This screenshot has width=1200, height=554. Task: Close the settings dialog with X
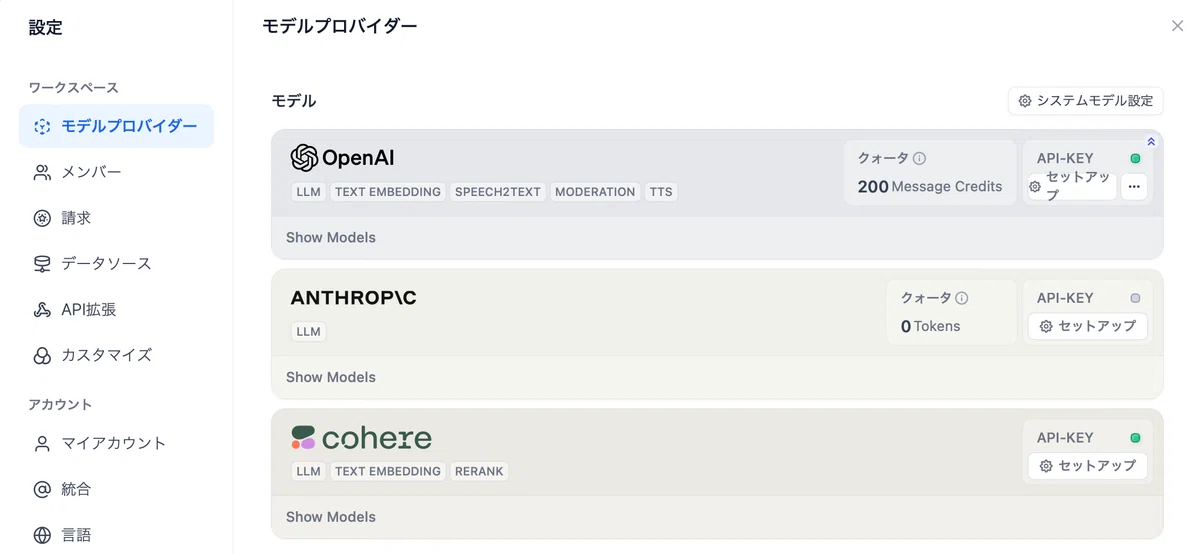(1177, 26)
